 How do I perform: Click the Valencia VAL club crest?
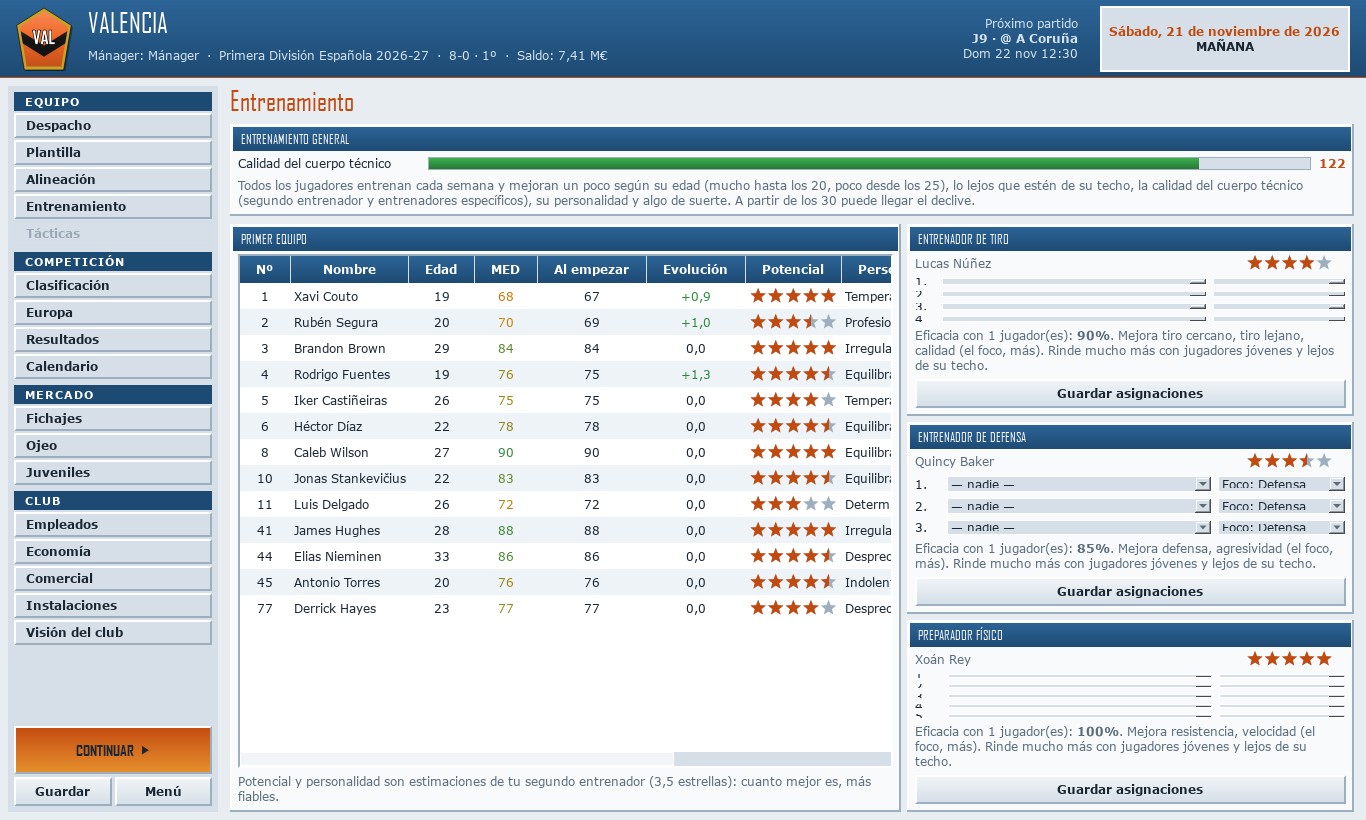pos(44,38)
